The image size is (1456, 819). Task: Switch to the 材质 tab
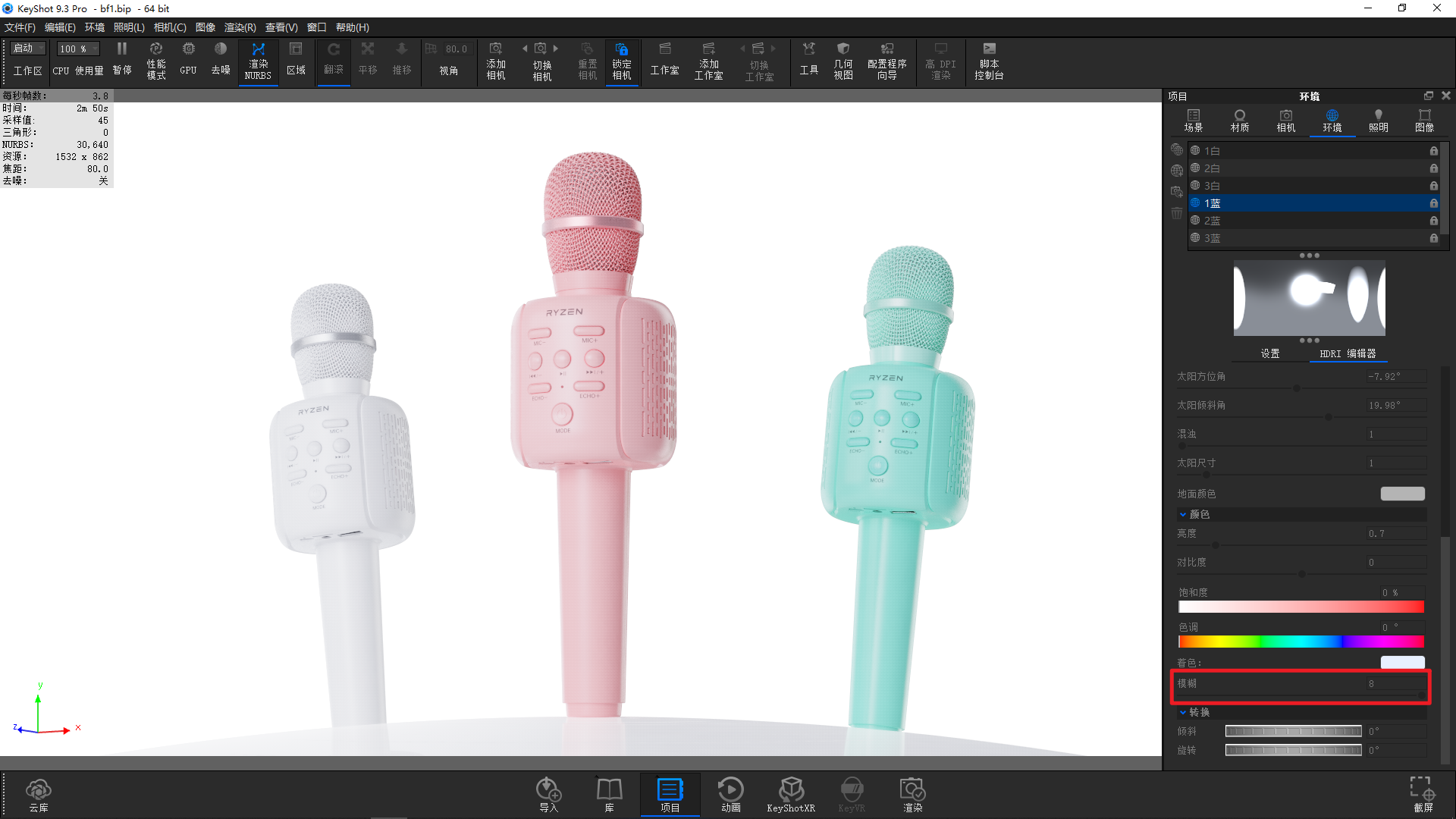(x=1240, y=120)
